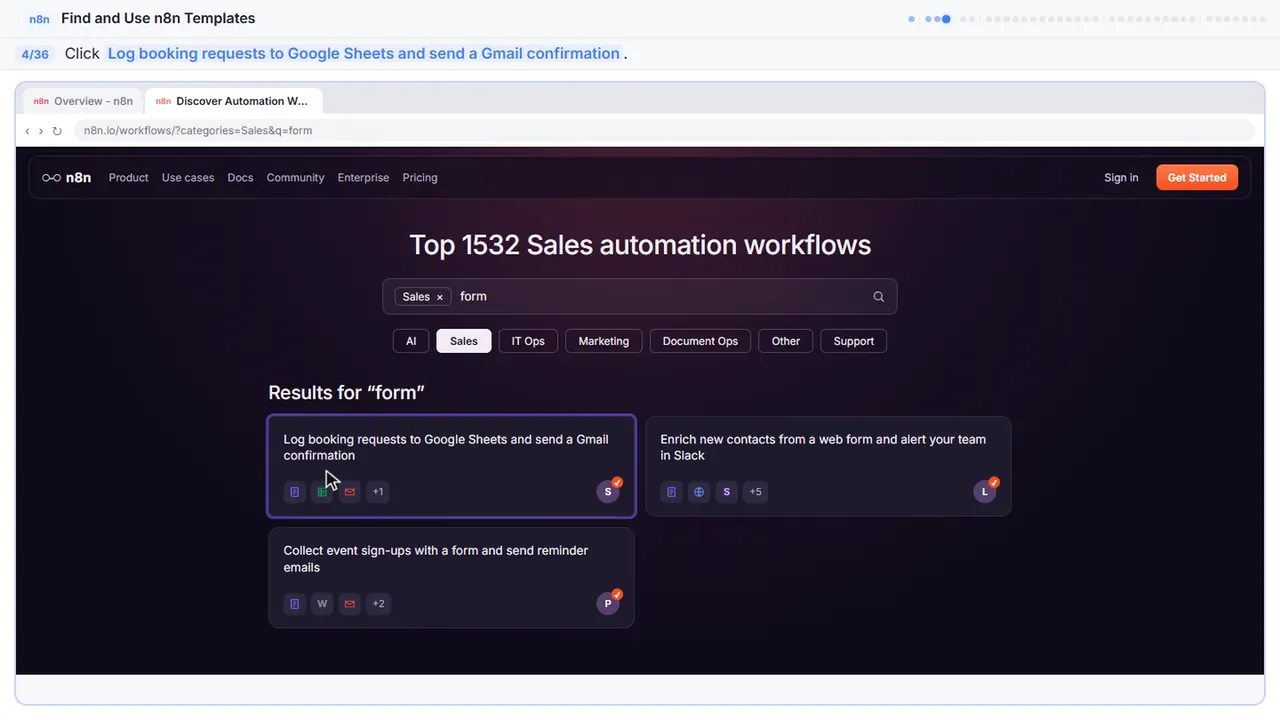Click +1 badge on Log booking card
This screenshot has width=1280, height=720.
(377, 492)
